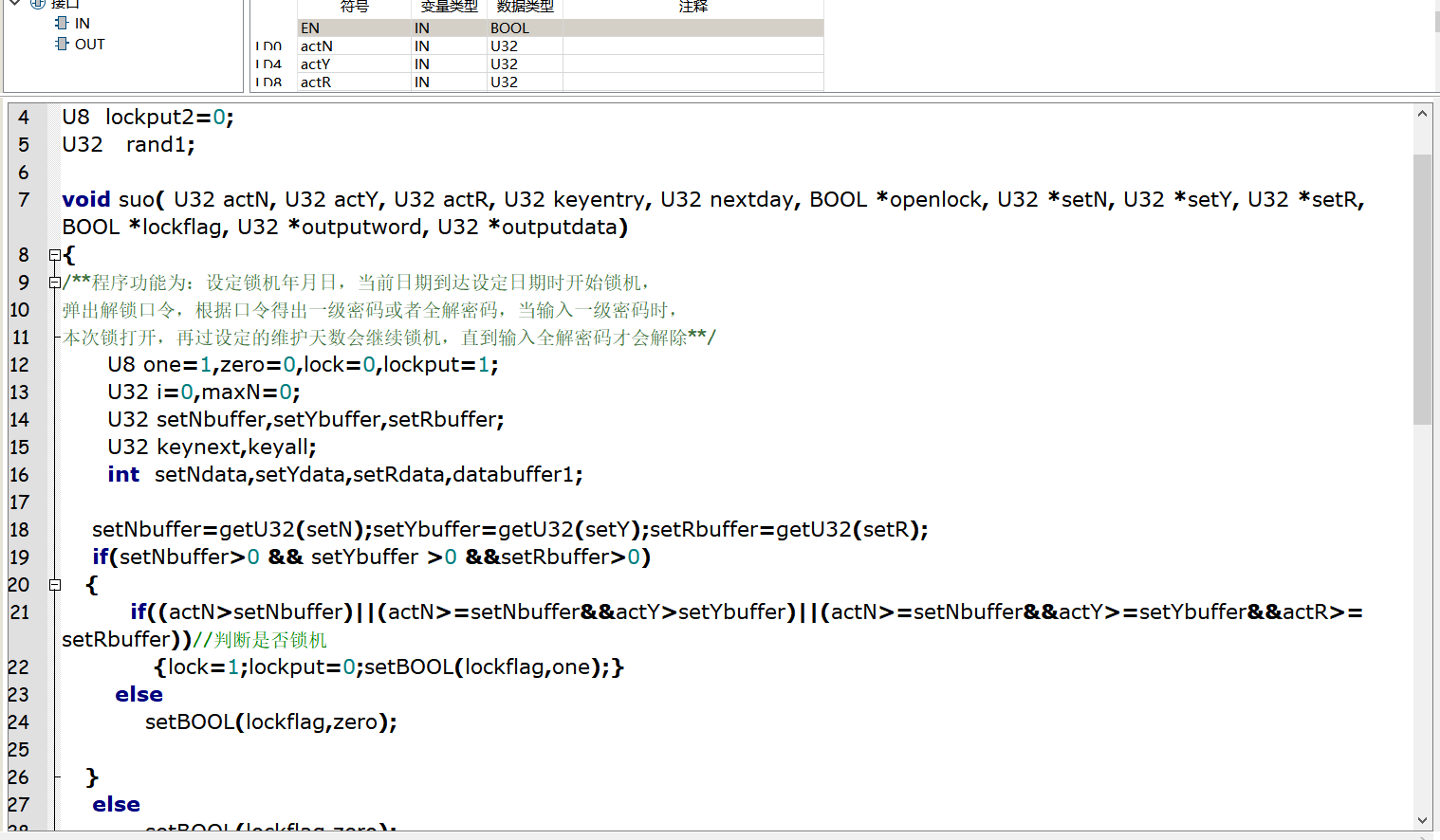Select the OUT item in interface tree
This screenshot has height=840, width=1440.
[89, 45]
